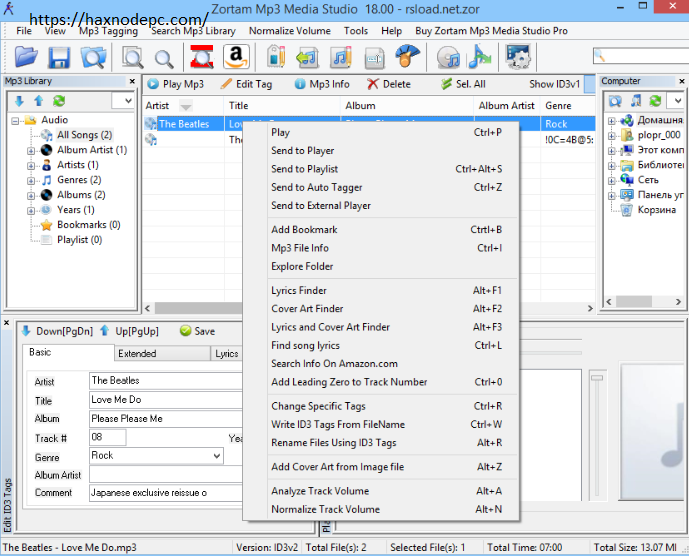
Task: Click the Sel. All button
Action: click(463, 84)
